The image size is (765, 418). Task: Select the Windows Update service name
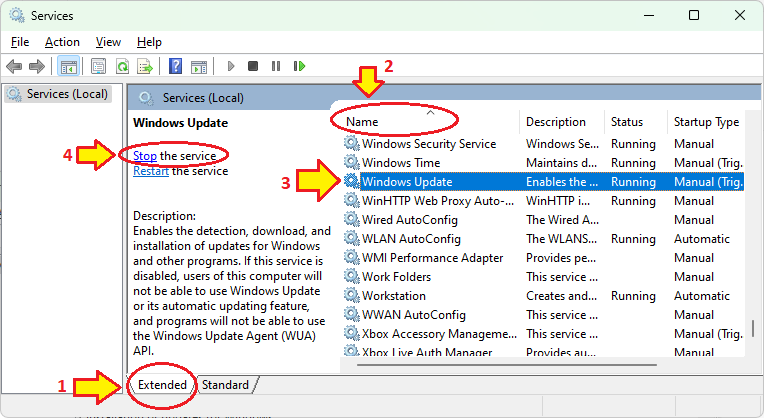[407, 182]
